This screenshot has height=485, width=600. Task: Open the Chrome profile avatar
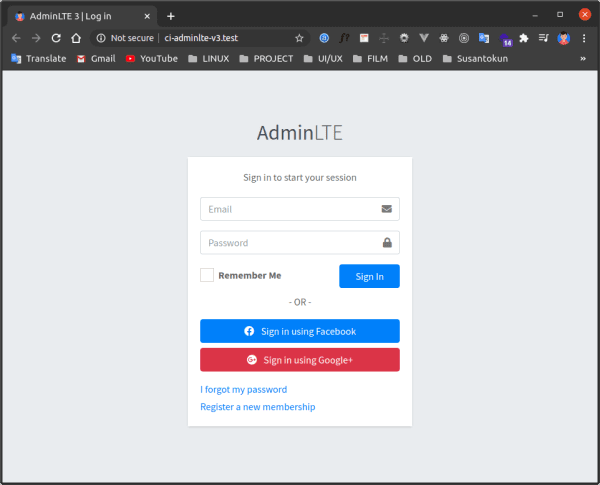564,38
